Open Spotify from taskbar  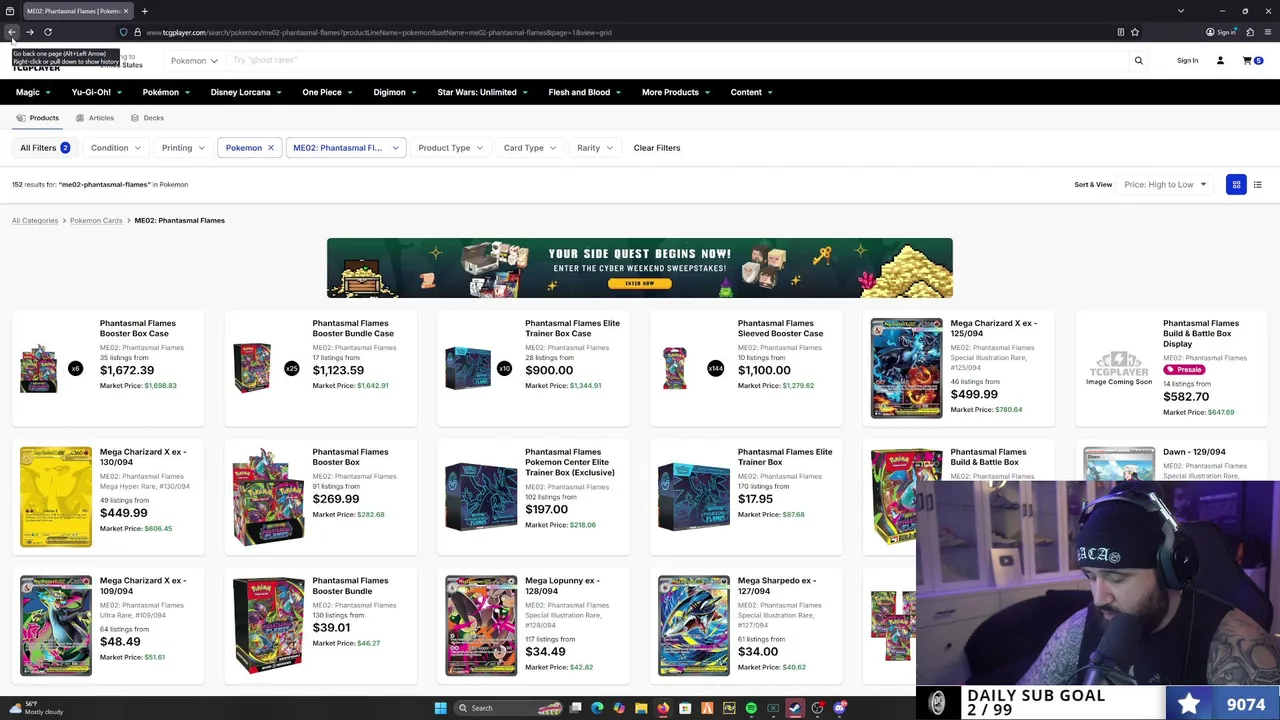click(x=751, y=708)
